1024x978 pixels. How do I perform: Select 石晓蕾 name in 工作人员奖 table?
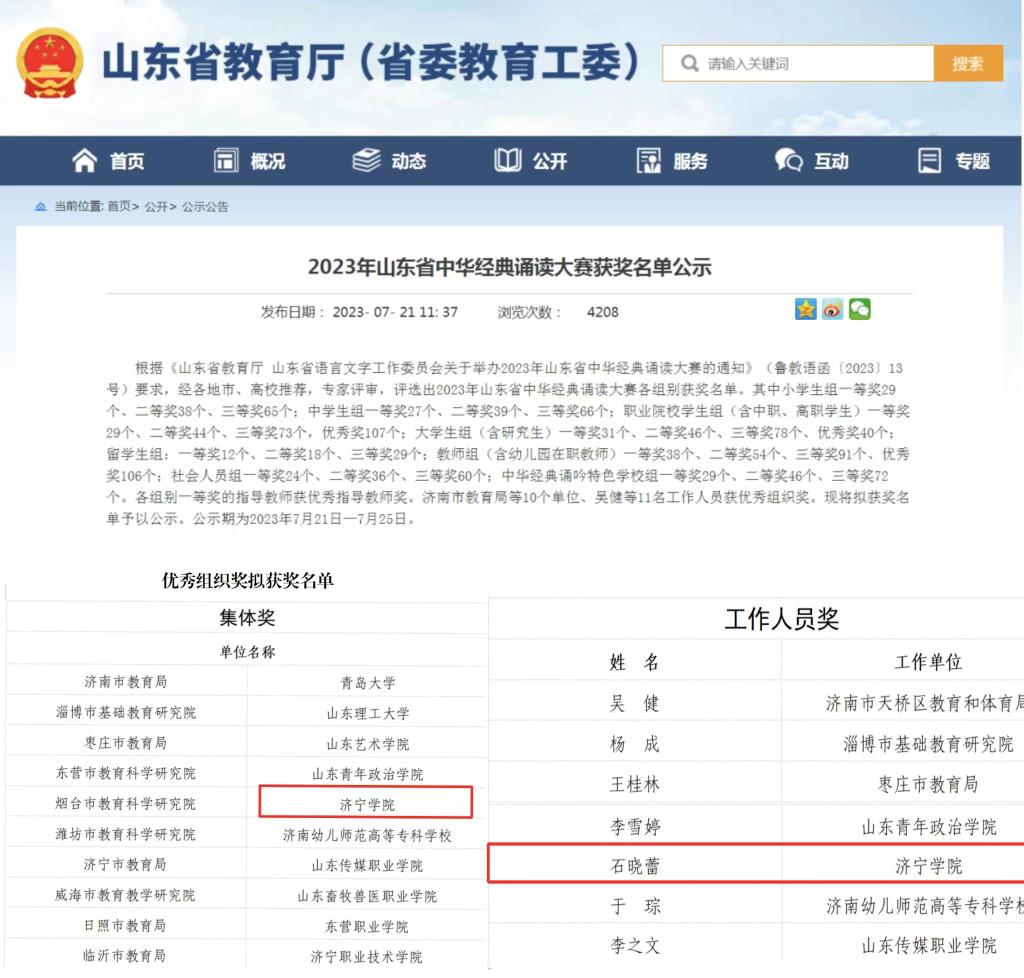point(635,866)
